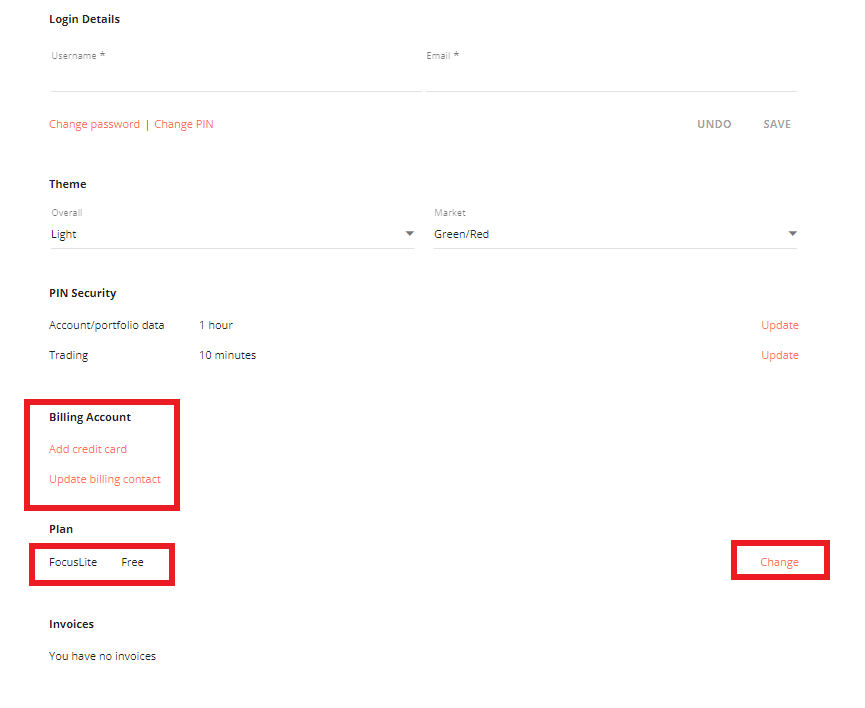The image size is (865, 708).
Task: Click Change link for FocusLite plan
Action: click(x=779, y=562)
